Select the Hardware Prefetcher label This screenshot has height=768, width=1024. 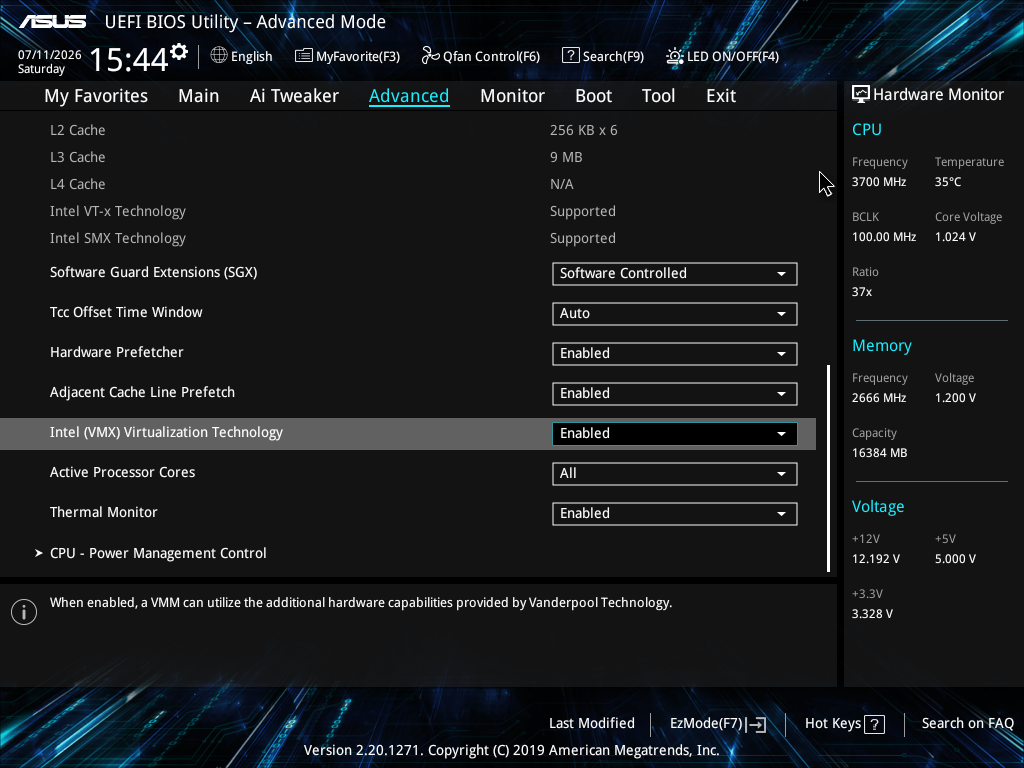(x=117, y=353)
